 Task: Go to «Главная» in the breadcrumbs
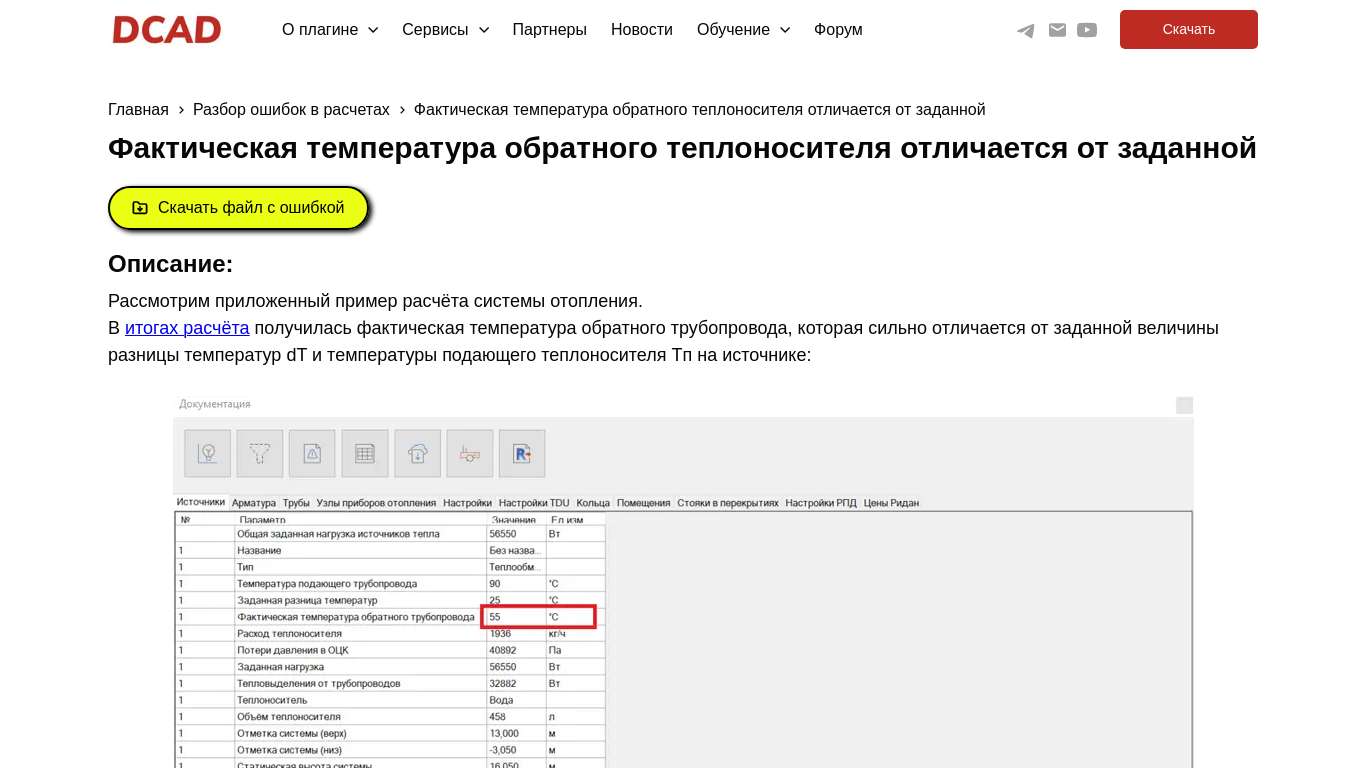pos(138,109)
